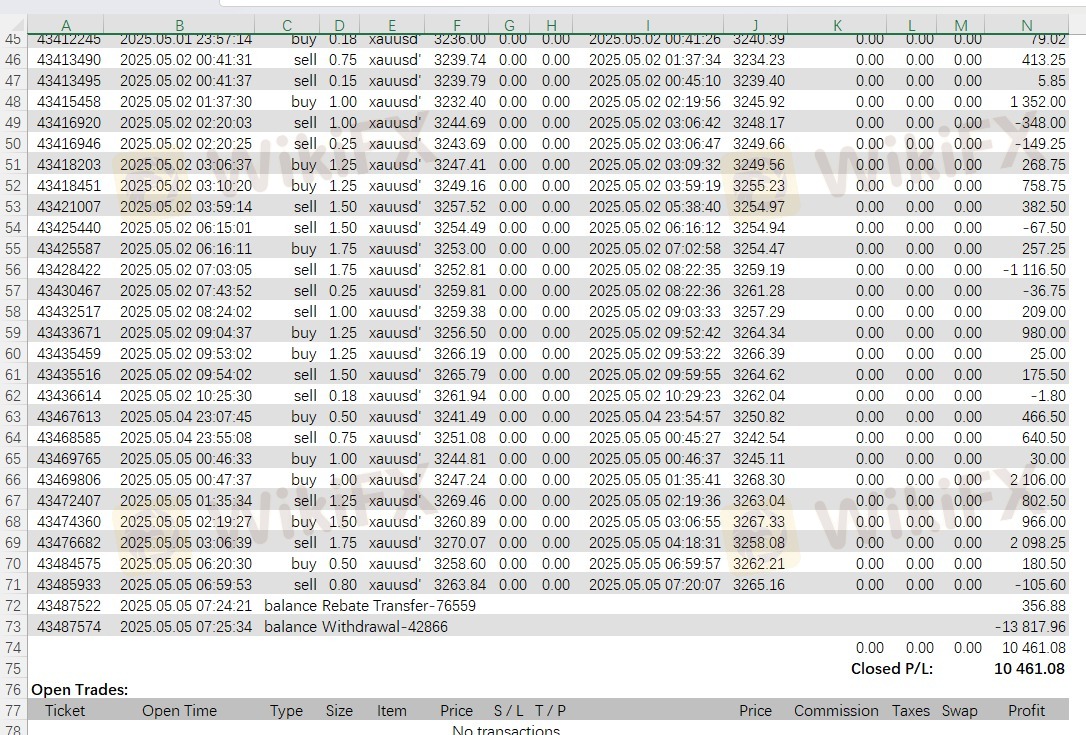Click the Withdrawal-42866 balance cell
This screenshot has width=1086, height=735.
(356, 627)
